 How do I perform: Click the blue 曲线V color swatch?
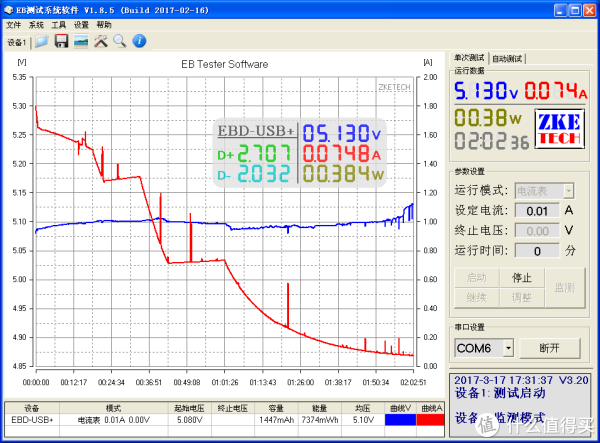coord(400,420)
